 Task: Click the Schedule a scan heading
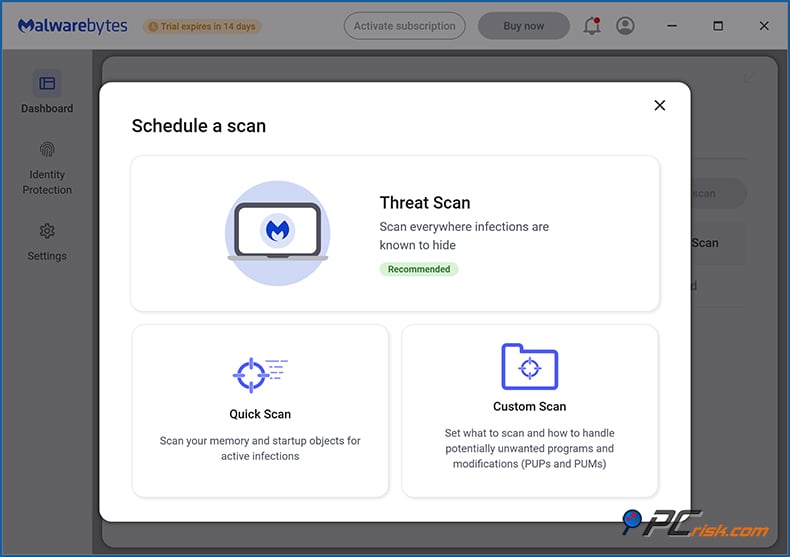[x=199, y=126]
